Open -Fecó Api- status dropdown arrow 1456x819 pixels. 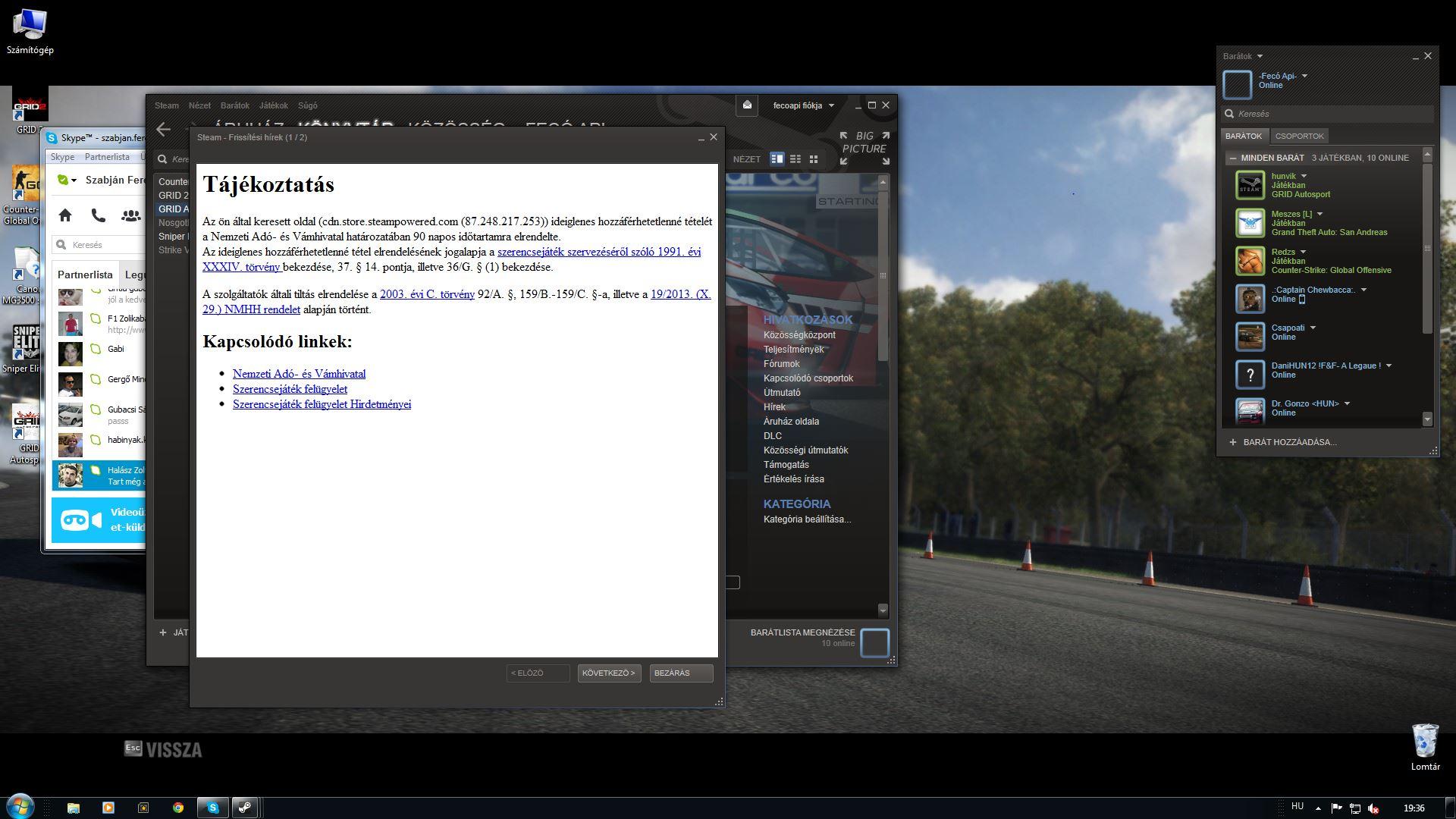[1304, 76]
